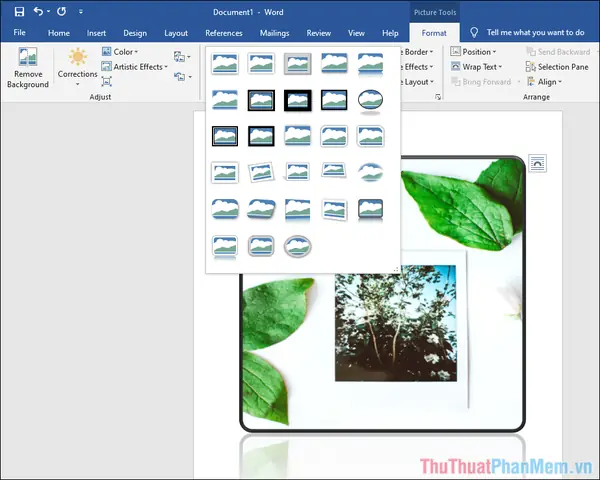Select Relaxed Perspective, White picture style
This screenshot has width=600, height=480.
[334, 171]
